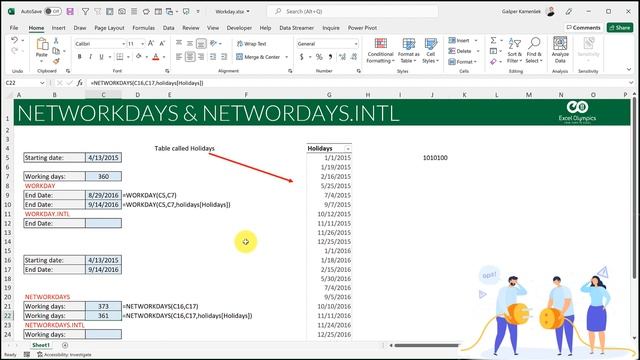Open the Calibri font name dropdown
640x360 pixels.
[123, 44]
